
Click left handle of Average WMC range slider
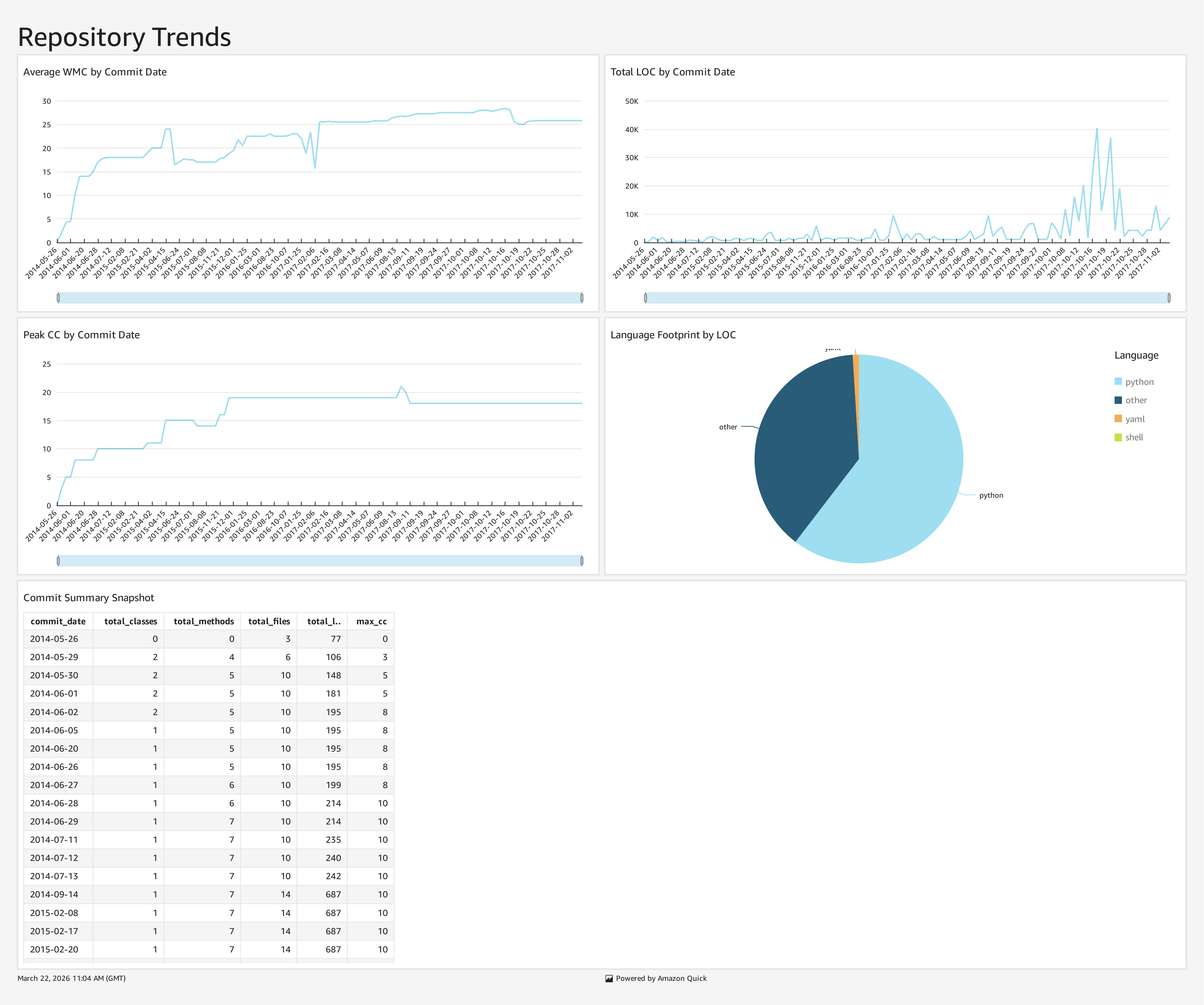58,298
